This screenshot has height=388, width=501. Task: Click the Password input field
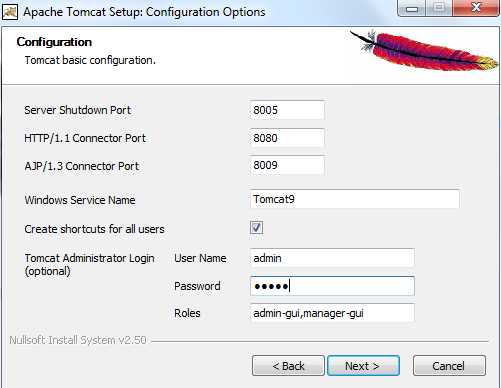332,286
